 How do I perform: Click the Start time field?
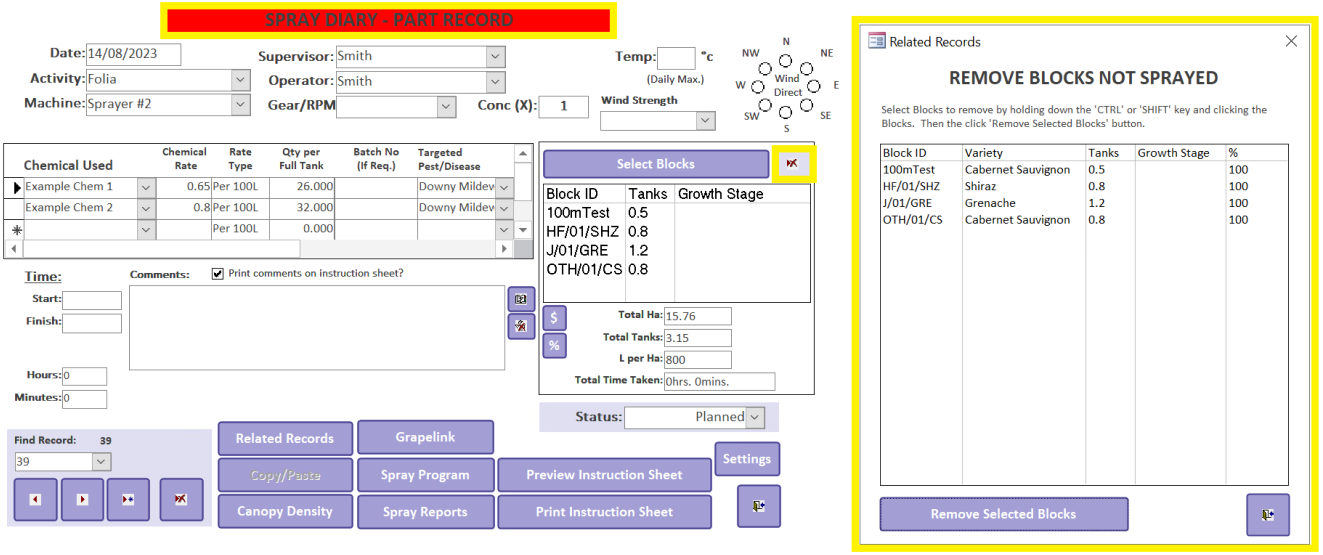[92, 300]
